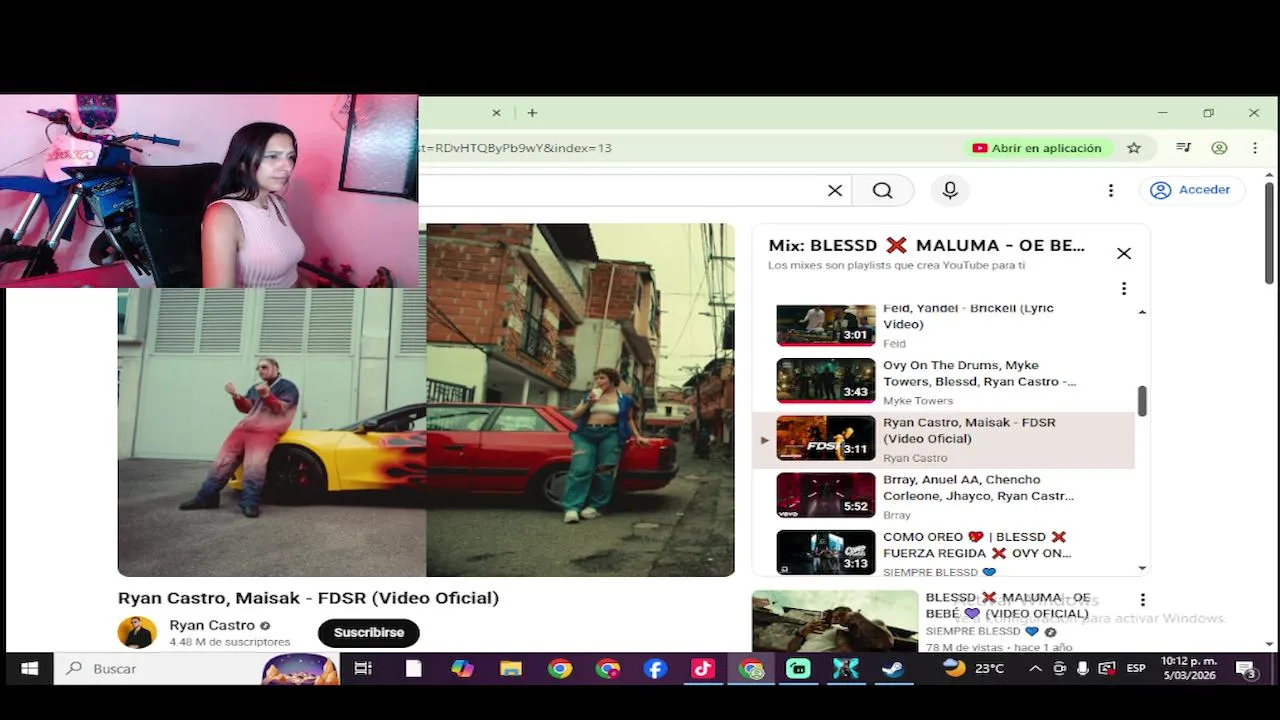Click the video player area
This screenshot has width=1280, height=720.
point(426,400)
